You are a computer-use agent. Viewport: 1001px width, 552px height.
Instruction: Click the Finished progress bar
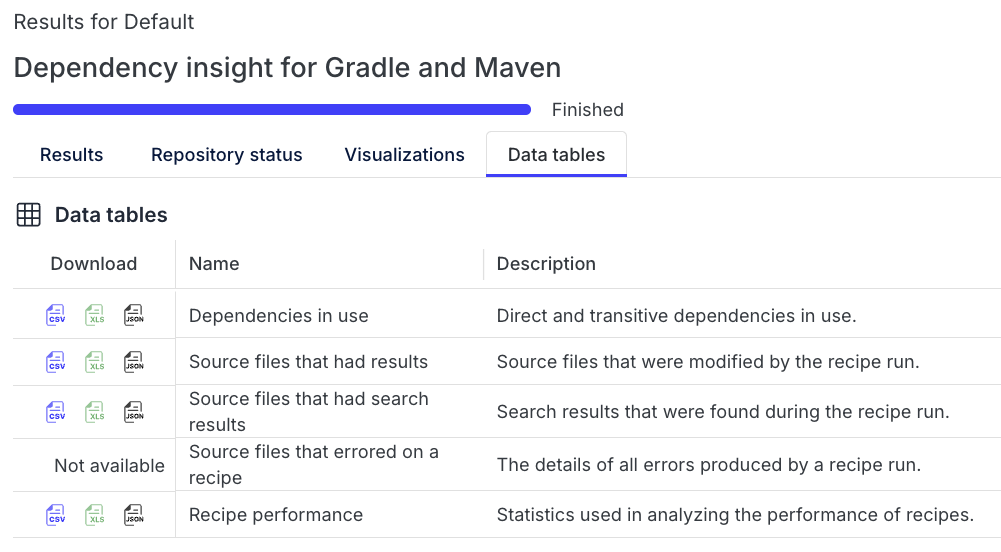point(271,110)
